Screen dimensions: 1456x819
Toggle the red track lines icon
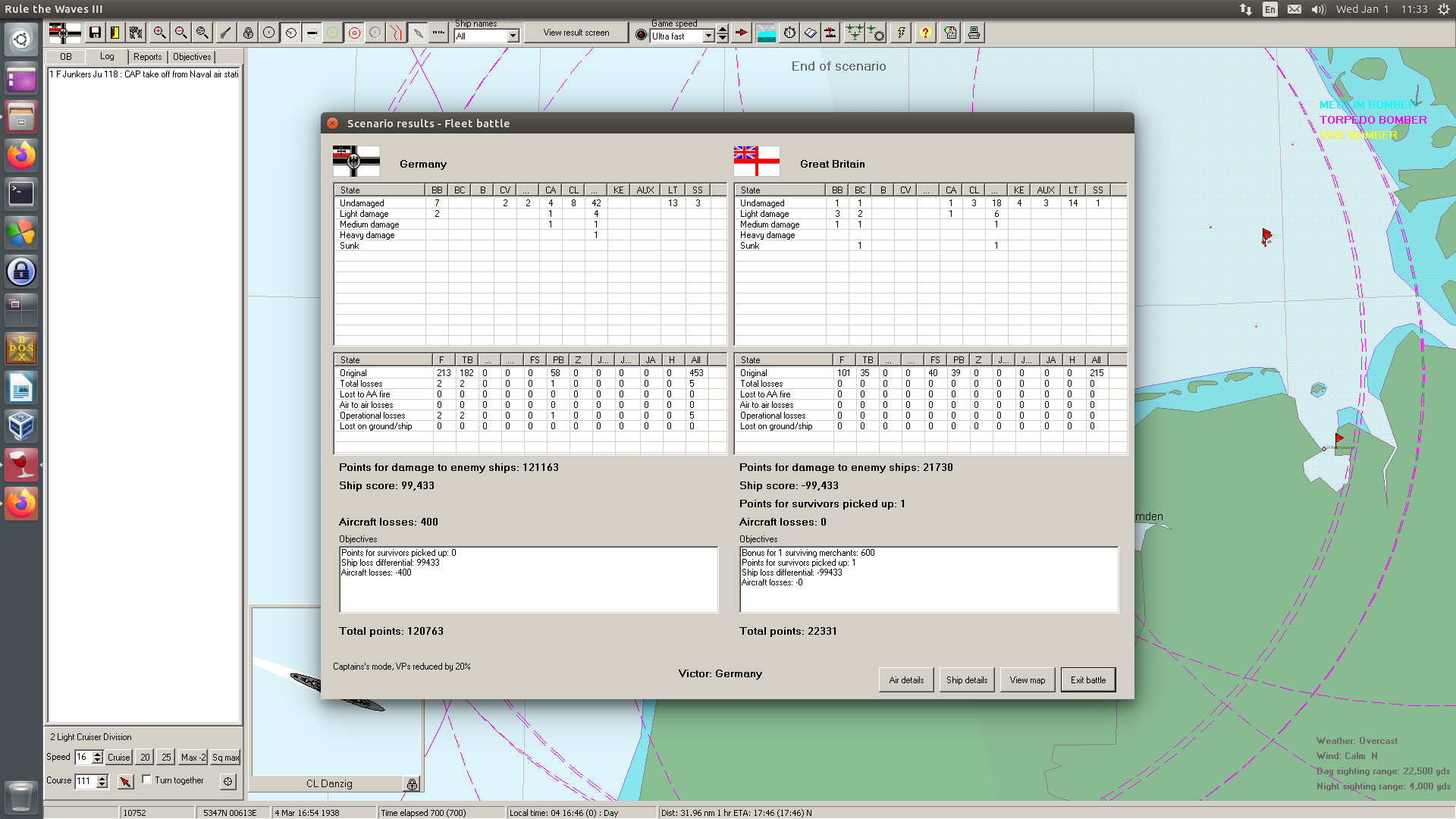click(x=397, y=33)
